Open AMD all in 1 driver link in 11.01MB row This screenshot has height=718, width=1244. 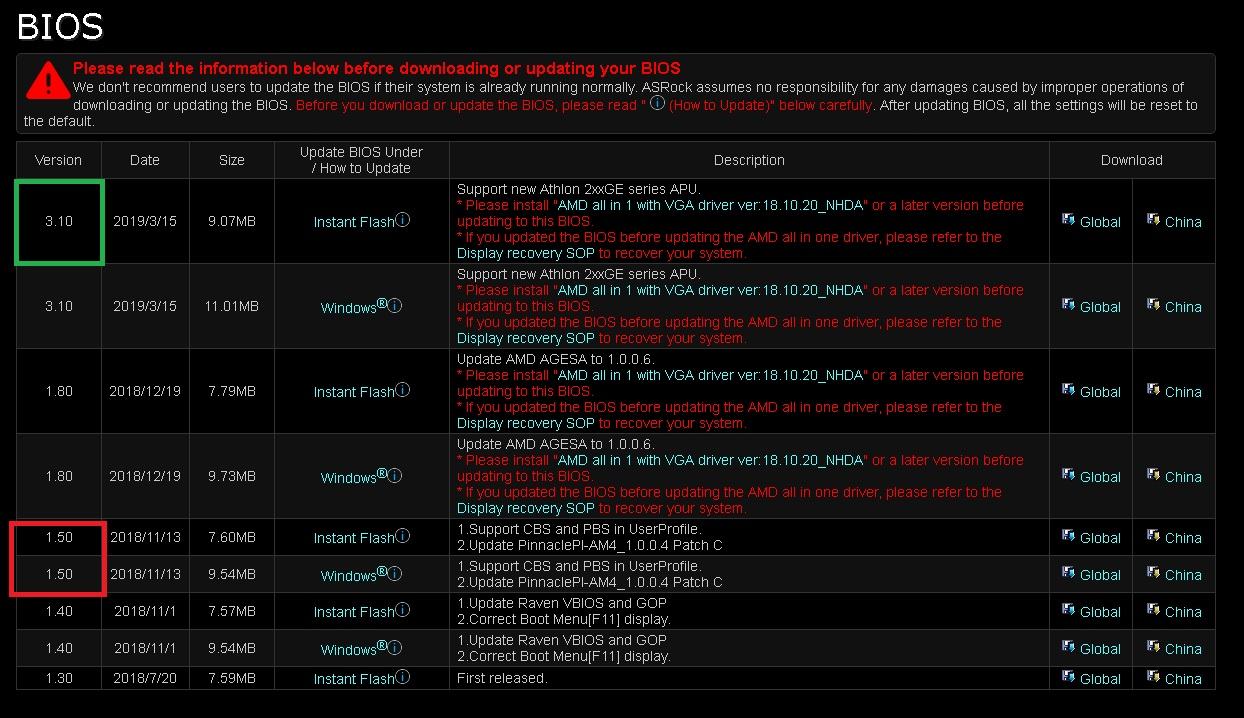pyautogui.click(x=711, y=290)
